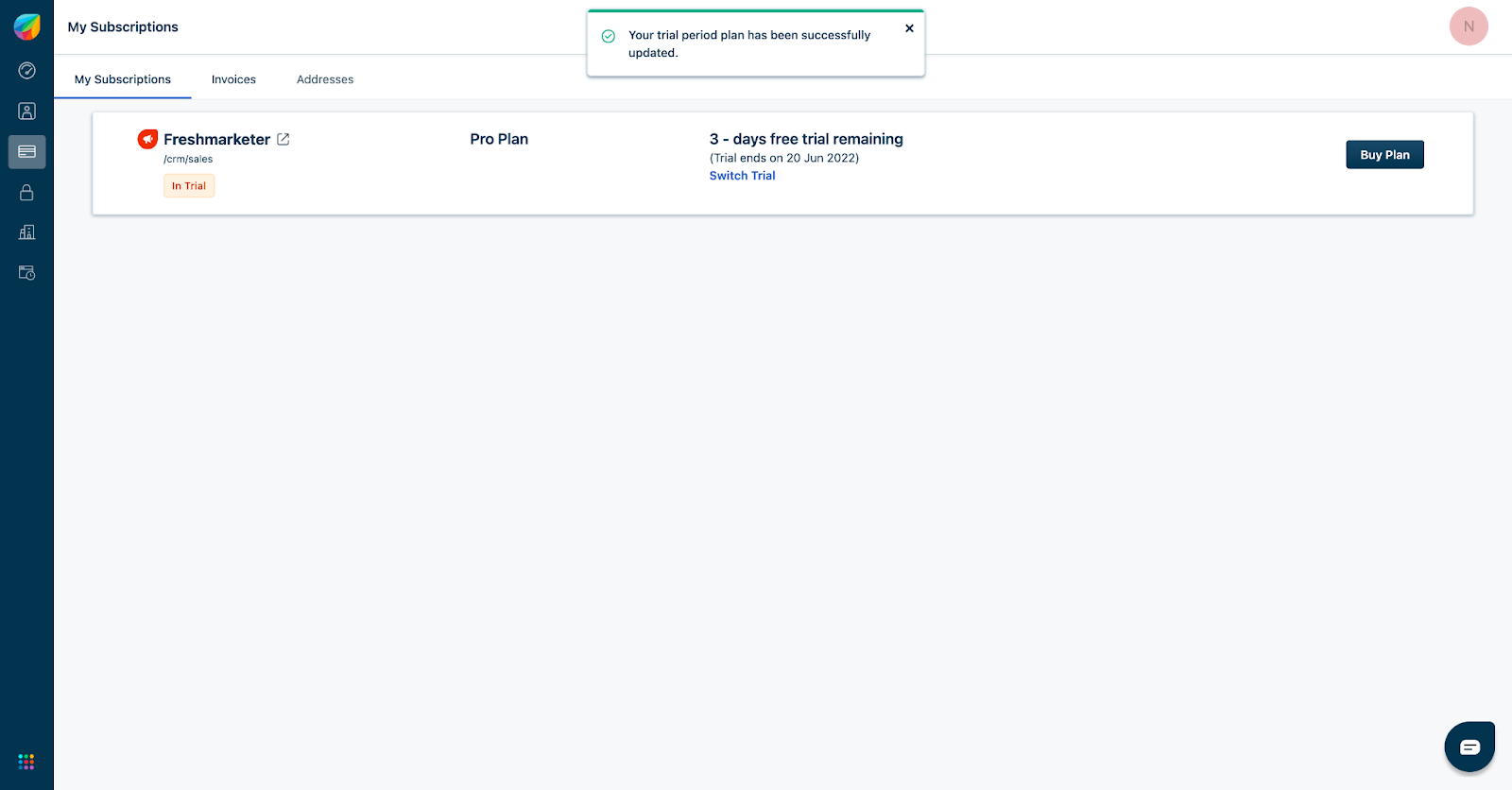
Task: Open Freshmarketer via external link icon
Action: pos(283,139)
